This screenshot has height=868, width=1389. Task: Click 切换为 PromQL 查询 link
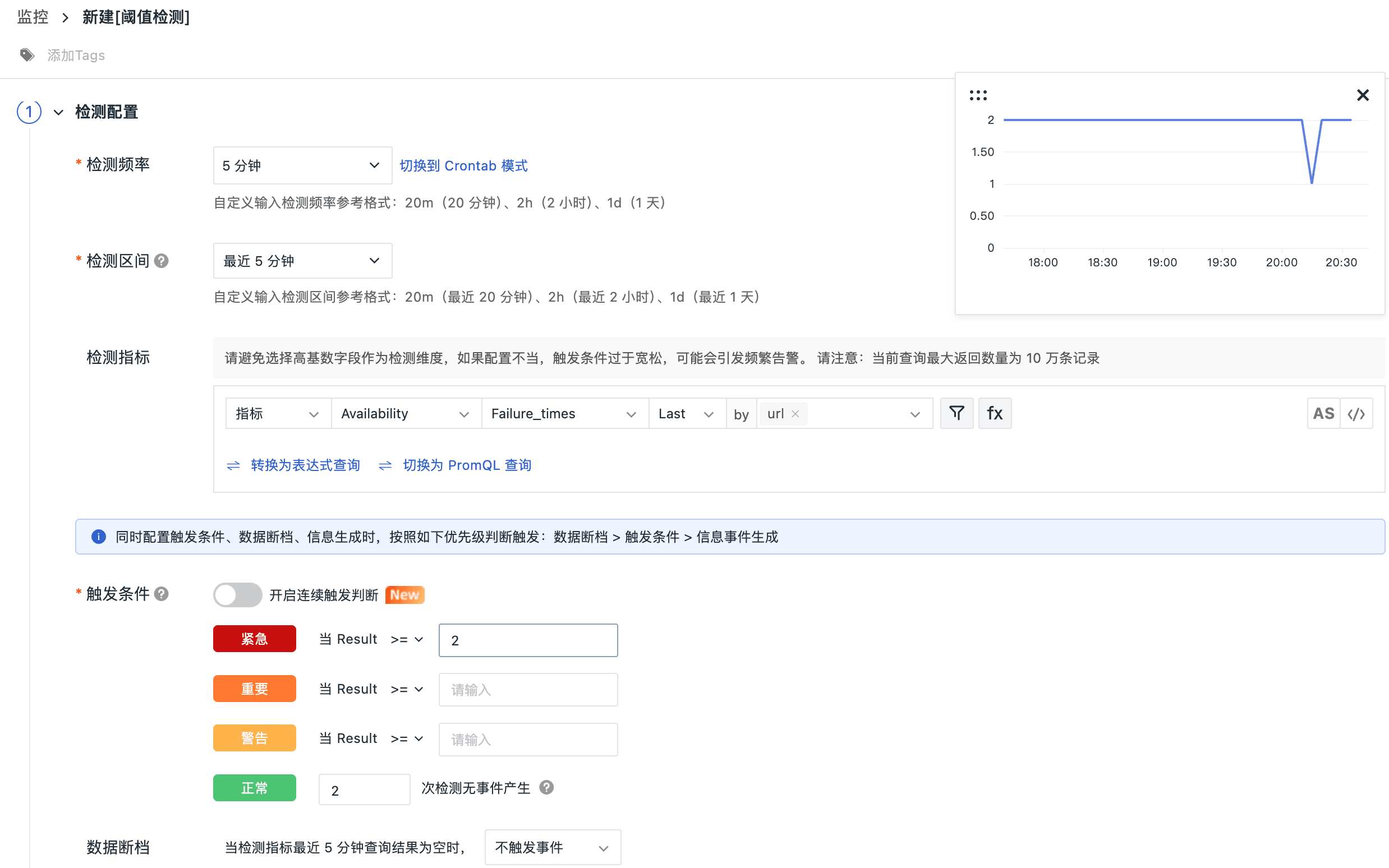(467, 465)
